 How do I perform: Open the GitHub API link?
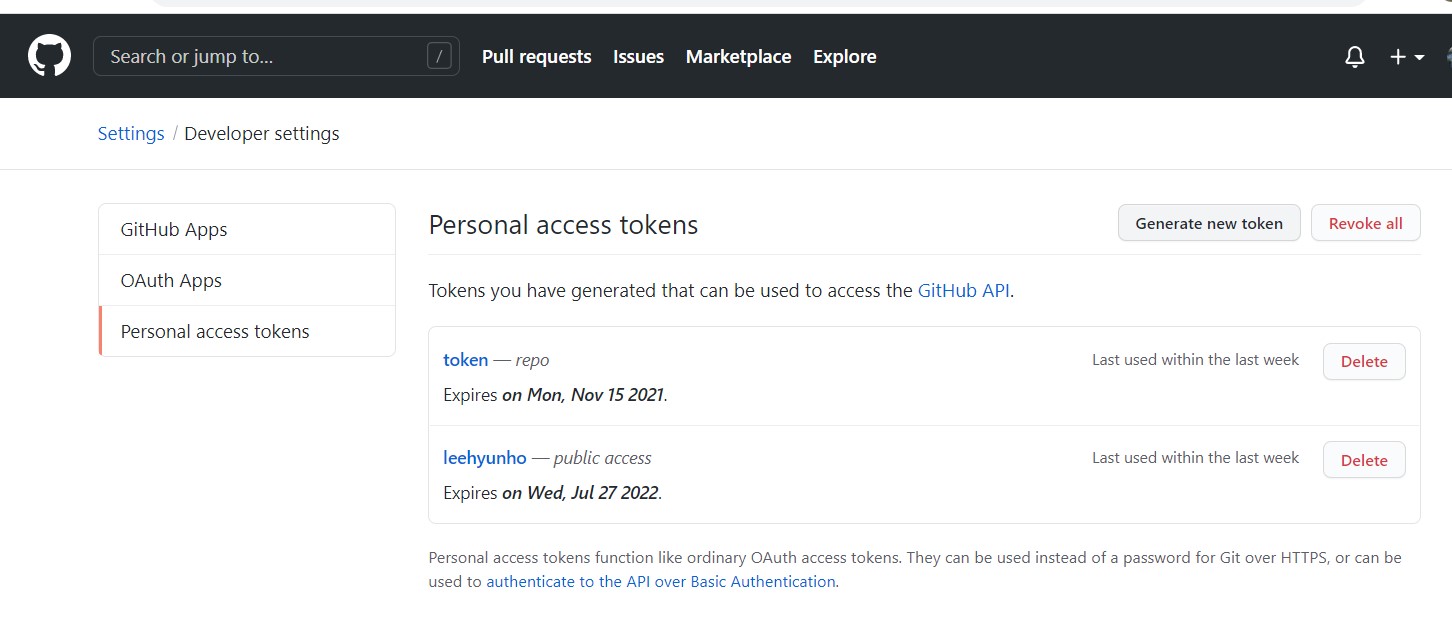click(963, 290)
